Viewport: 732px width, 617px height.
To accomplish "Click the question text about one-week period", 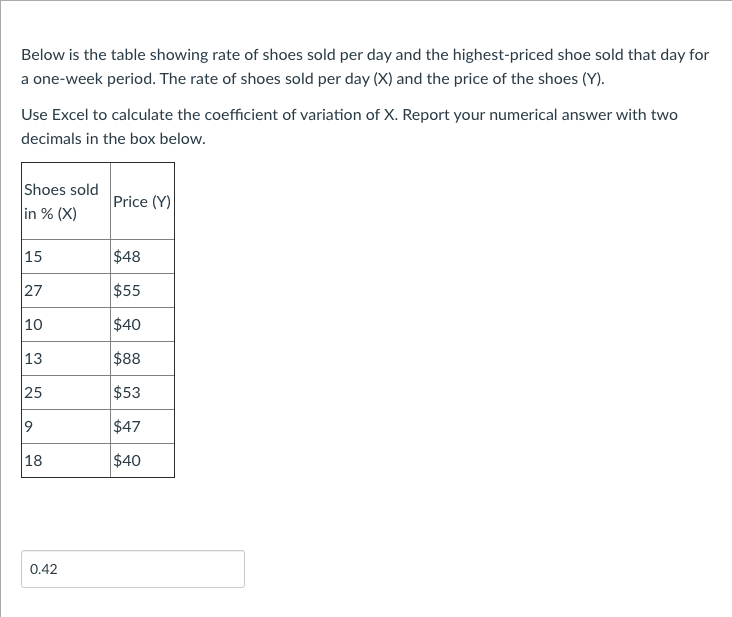I will (x=365, y=67).
